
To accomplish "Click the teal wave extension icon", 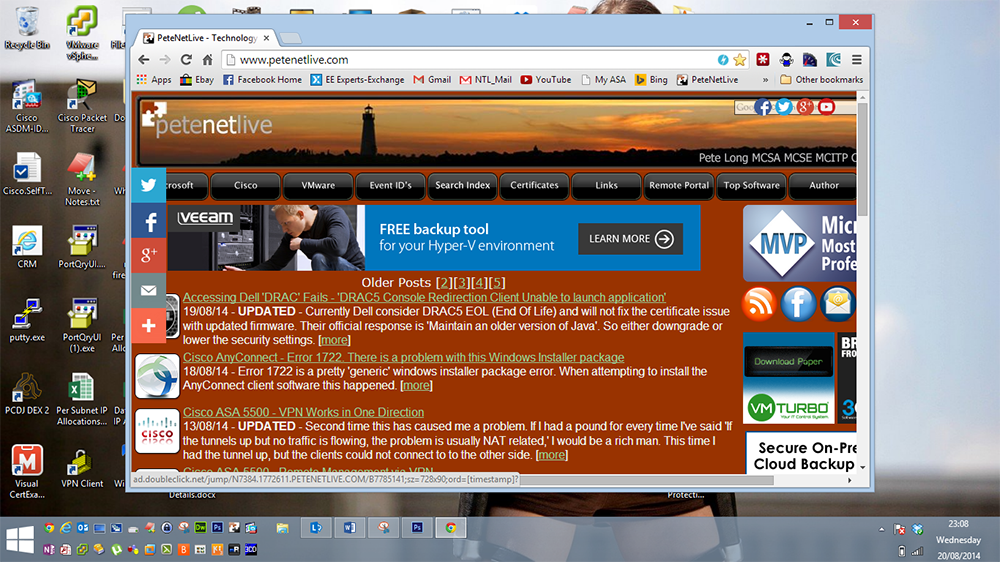I will pos(834,59).
